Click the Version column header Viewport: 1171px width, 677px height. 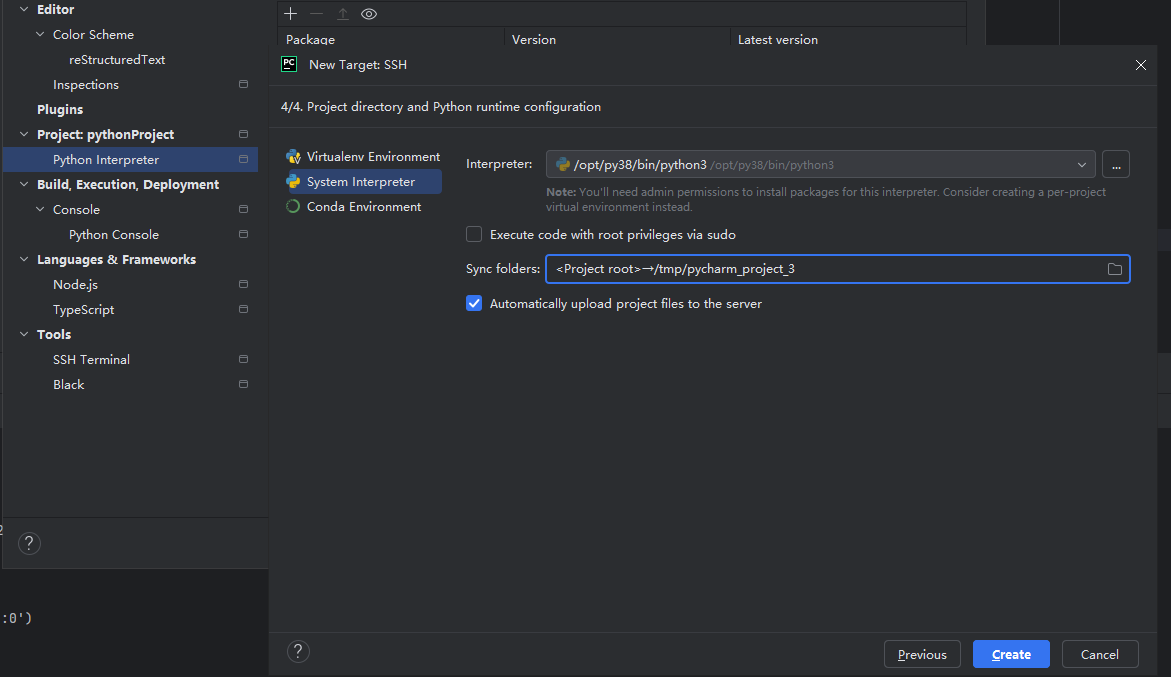coord(534,40)
